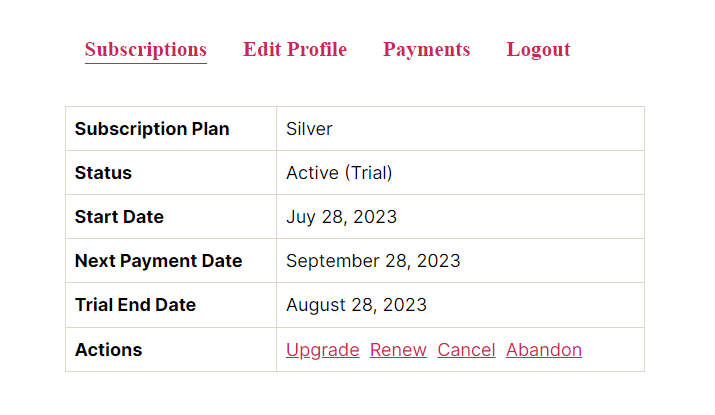Click the Active (Trial) status text
715x415 pixels.
[x=339, y=173]
